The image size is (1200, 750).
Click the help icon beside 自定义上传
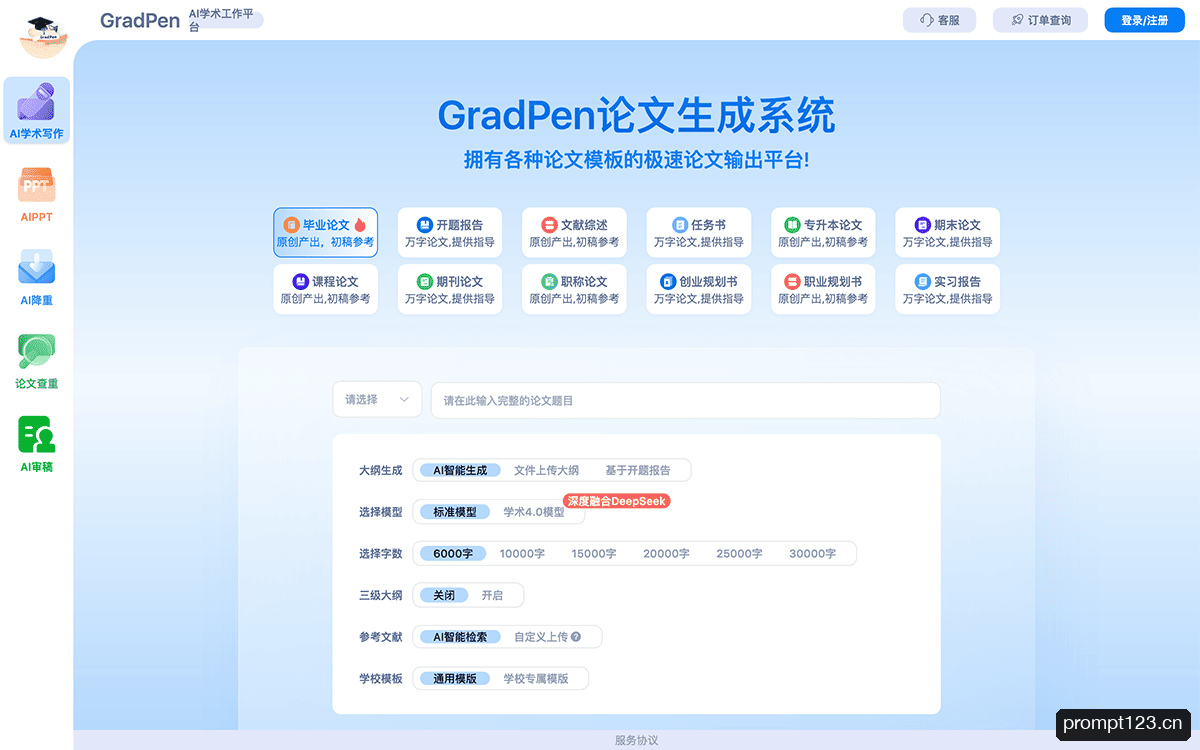point(576,636)
